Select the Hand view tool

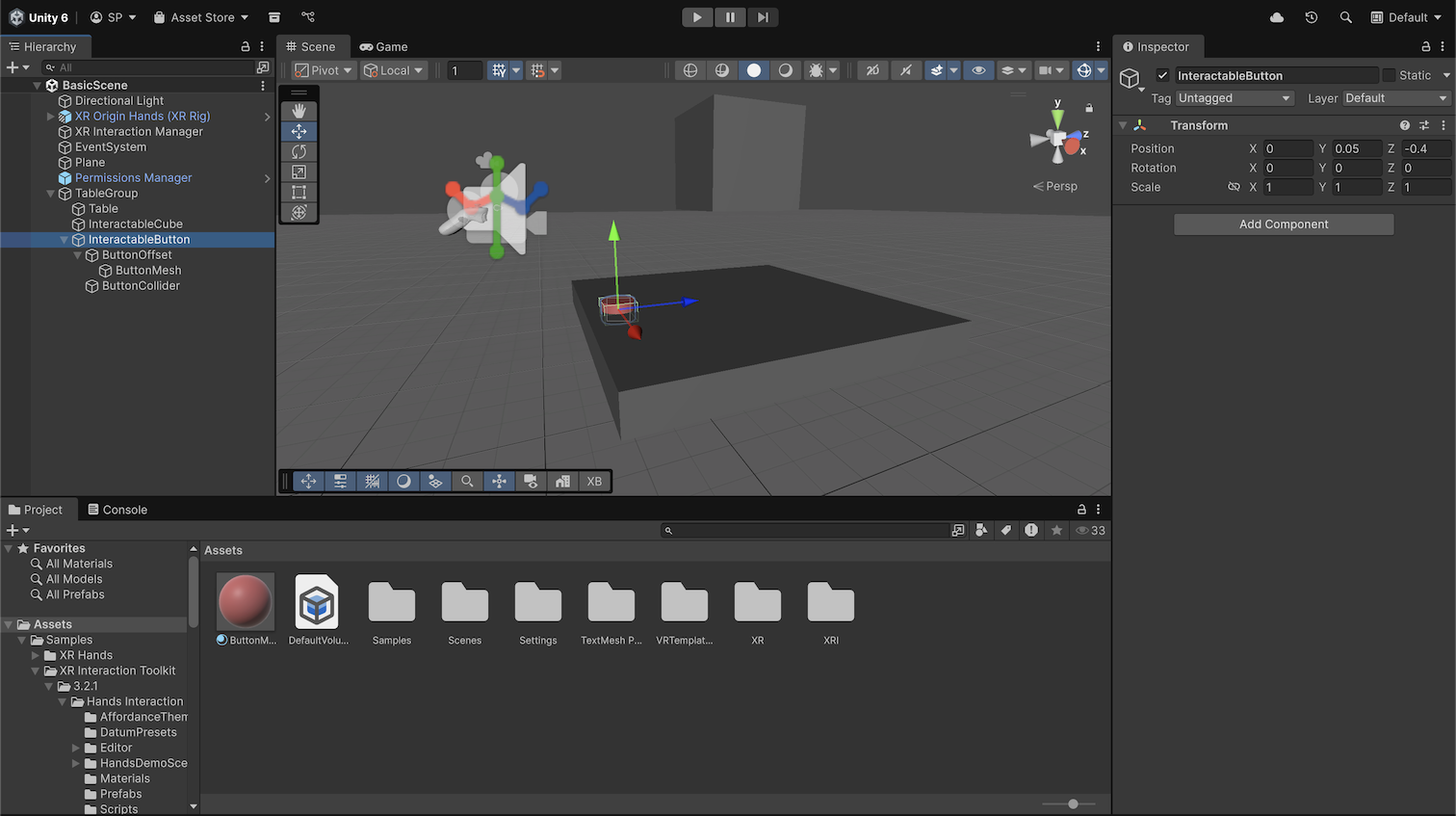[x=299, y=111]
